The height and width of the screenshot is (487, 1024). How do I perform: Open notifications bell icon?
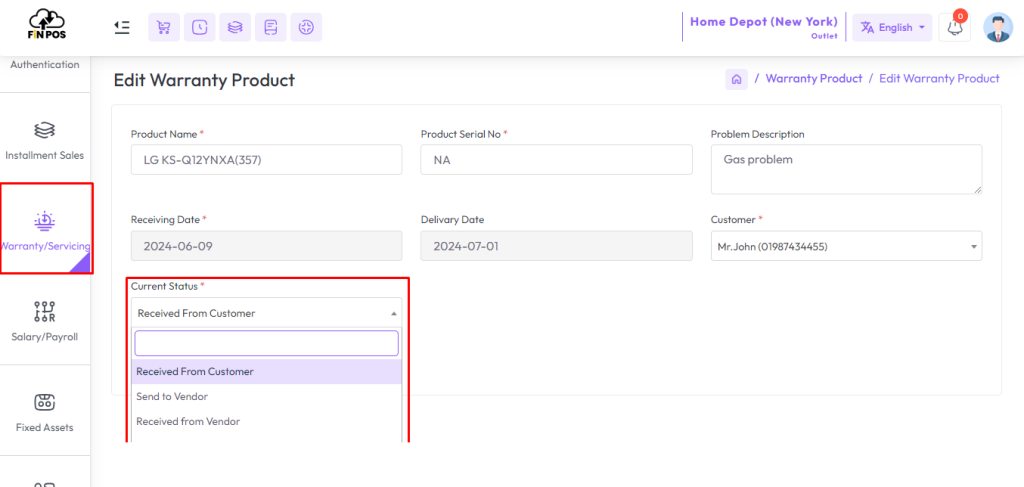(x=954, y=27)
